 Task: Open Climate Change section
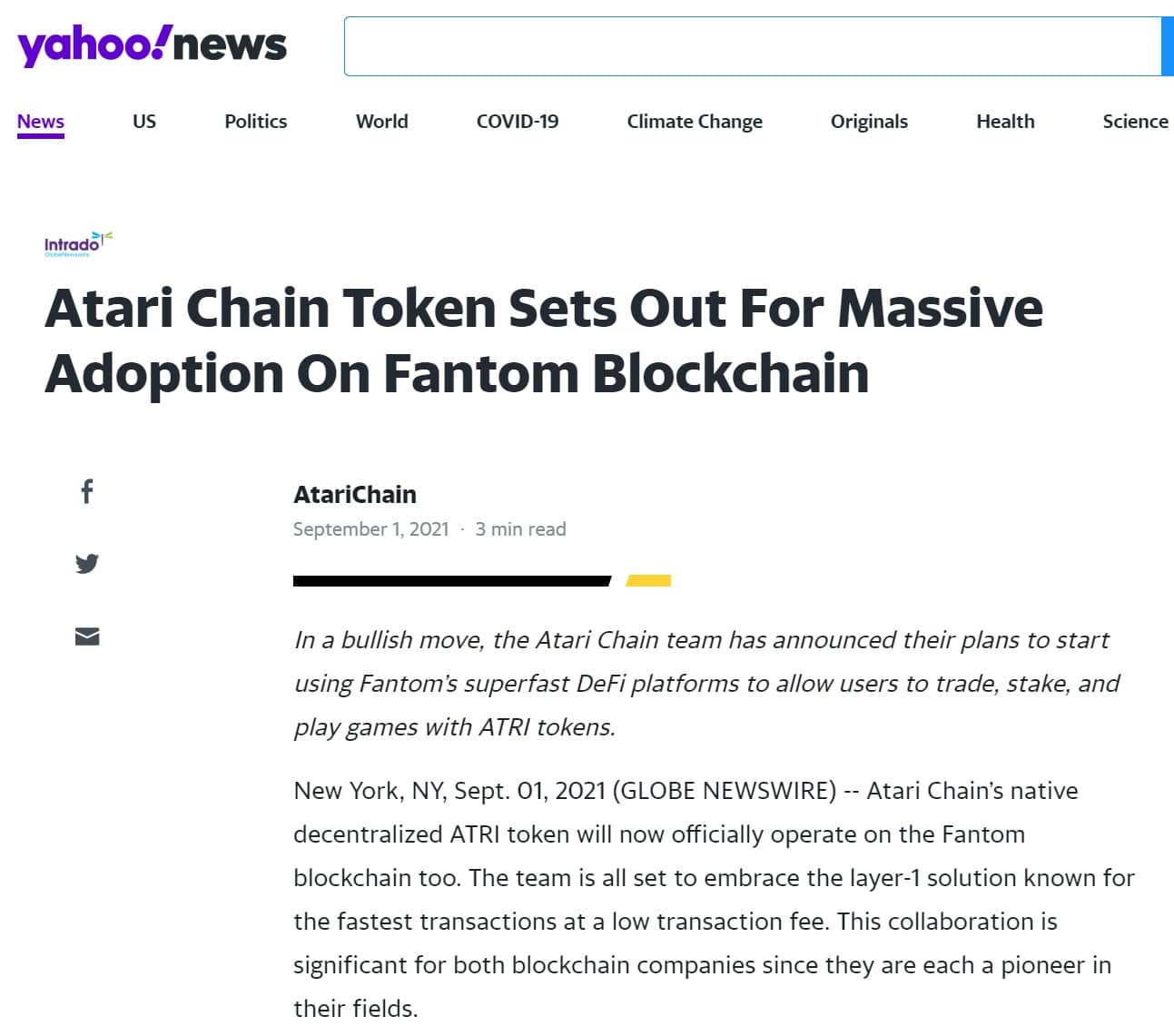[695, 122]
